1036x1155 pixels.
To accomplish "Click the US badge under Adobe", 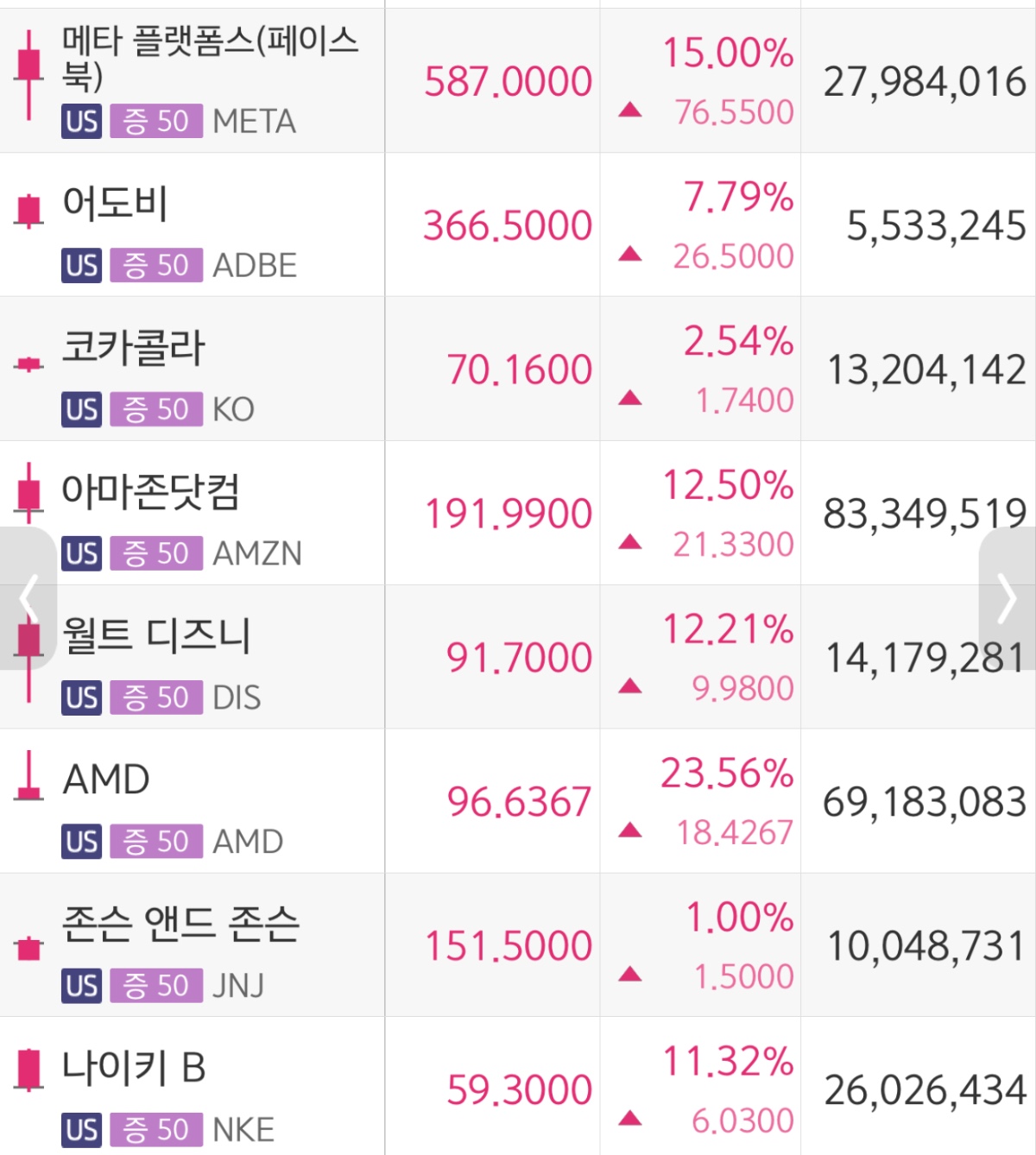I will click(82, 265).
